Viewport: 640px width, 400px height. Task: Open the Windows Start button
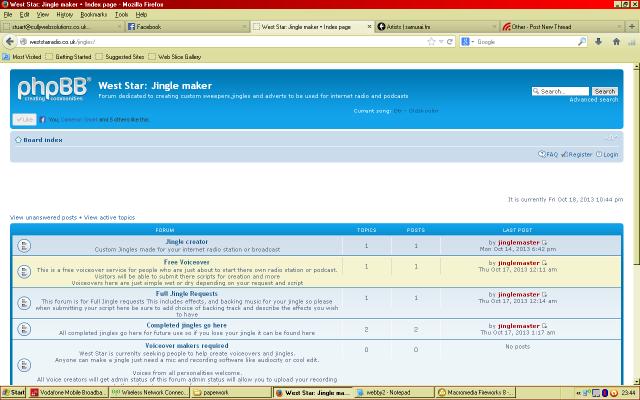(14, 393)
